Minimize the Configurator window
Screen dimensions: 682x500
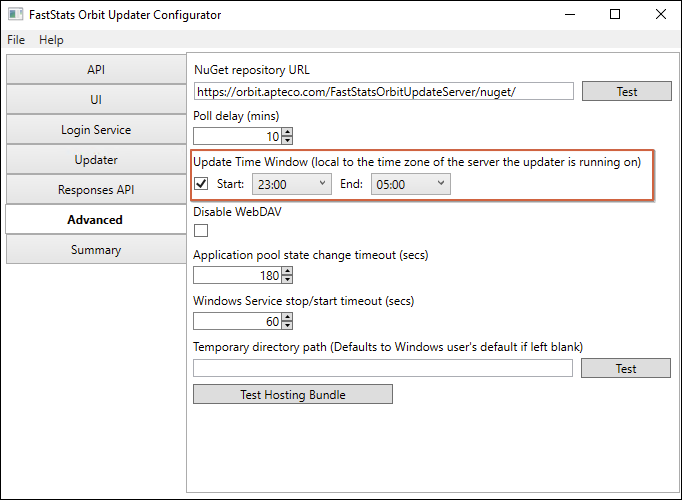pyautogui.click(x=570, y=14)
